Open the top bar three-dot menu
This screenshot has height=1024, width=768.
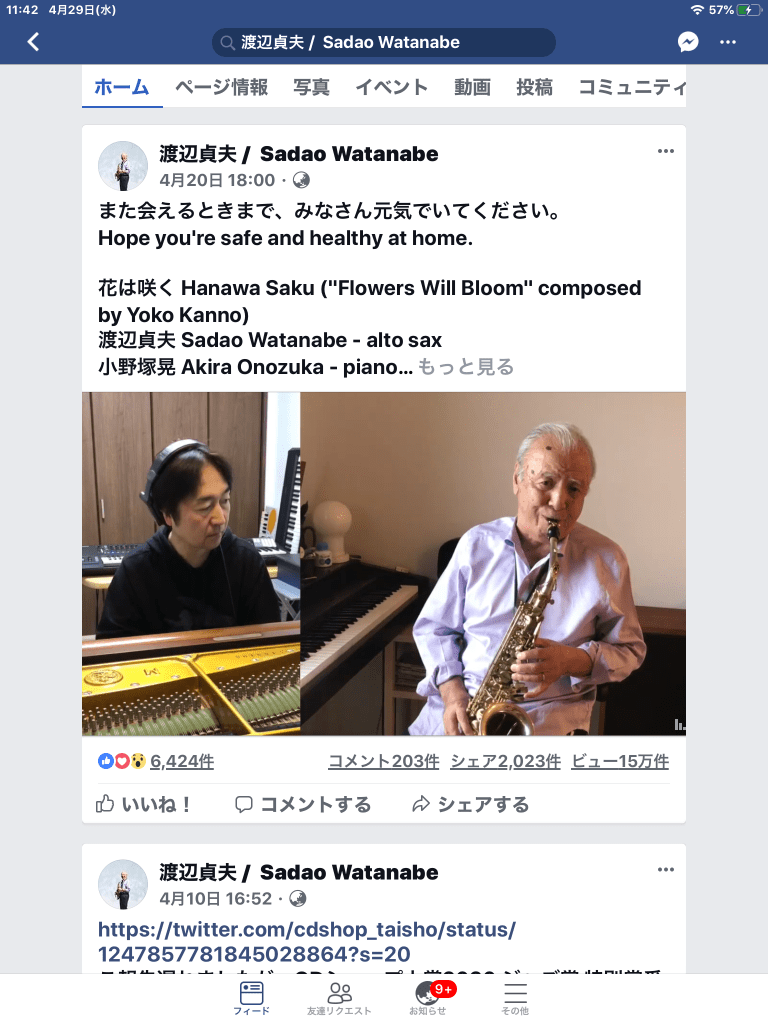728,42
